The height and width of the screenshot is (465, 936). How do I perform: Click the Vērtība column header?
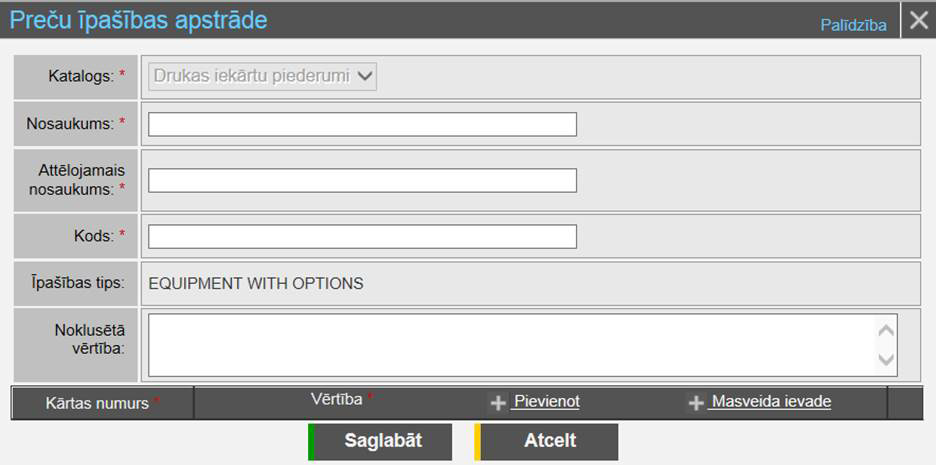[336, 399]
